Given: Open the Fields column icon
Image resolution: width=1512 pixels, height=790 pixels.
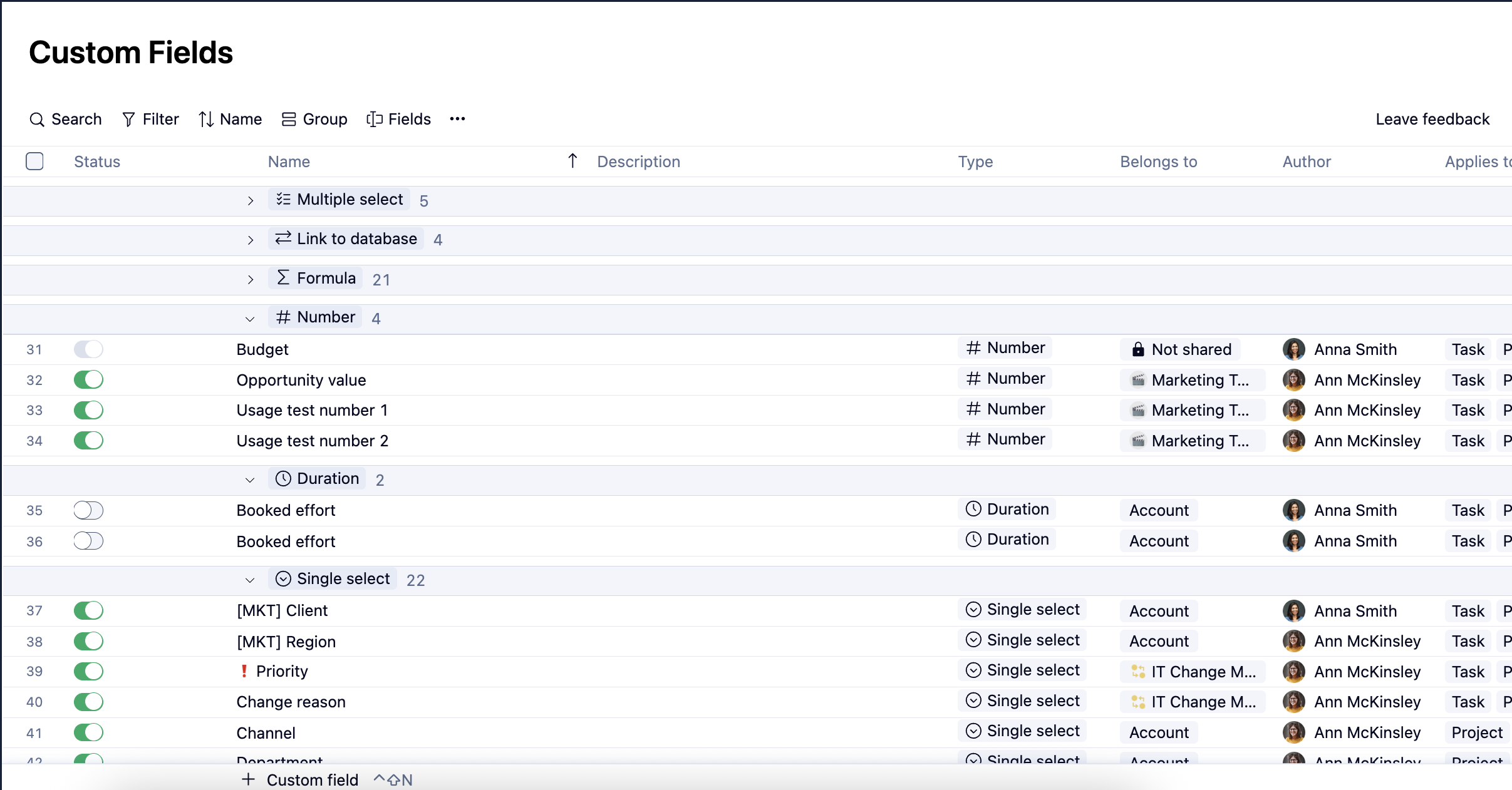Looking at the screenshot, I should pos(374,120).
